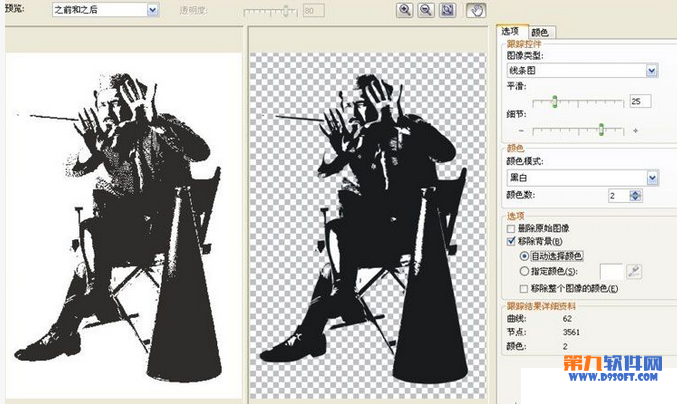Select 自动选择颜色 radio button
677x404 pixels.
(x=524, y=256)
